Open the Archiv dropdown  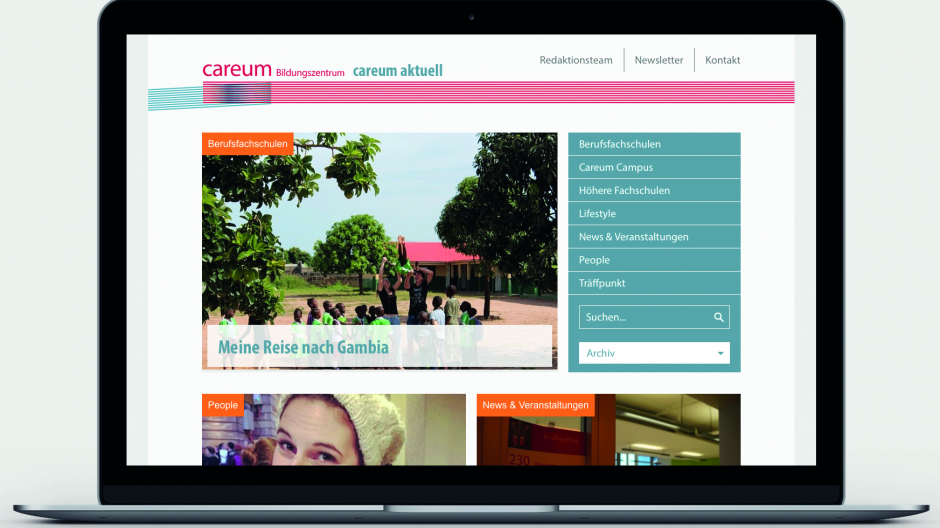pyautogui.click(x=654, y=353)
